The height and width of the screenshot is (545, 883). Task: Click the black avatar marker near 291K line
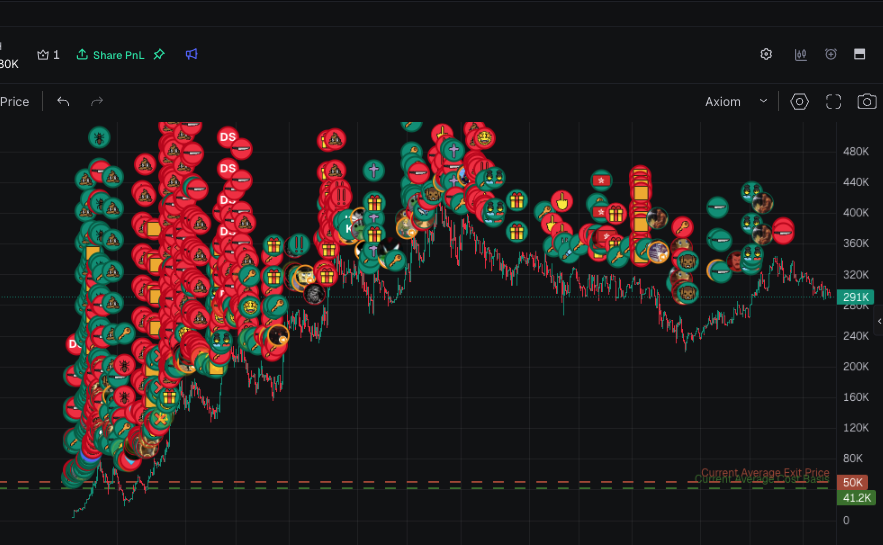314,293
